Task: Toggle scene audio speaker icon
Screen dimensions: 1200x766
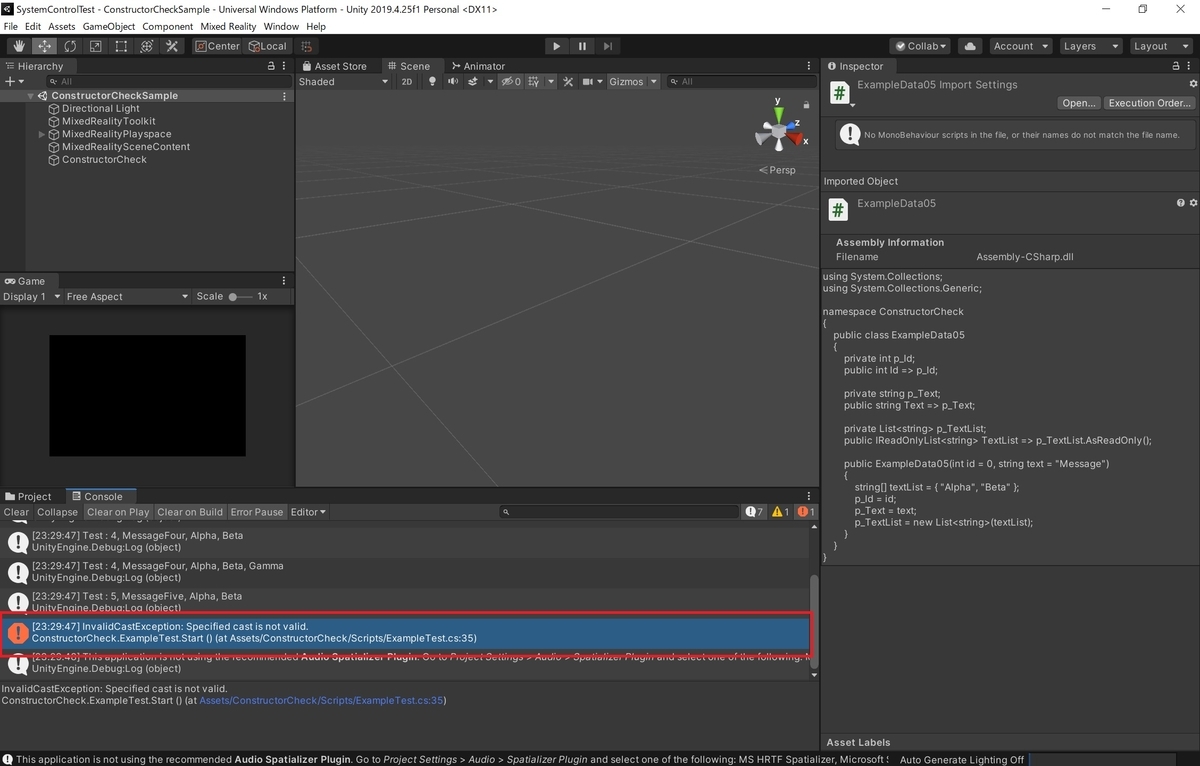Action: [452, 82]
